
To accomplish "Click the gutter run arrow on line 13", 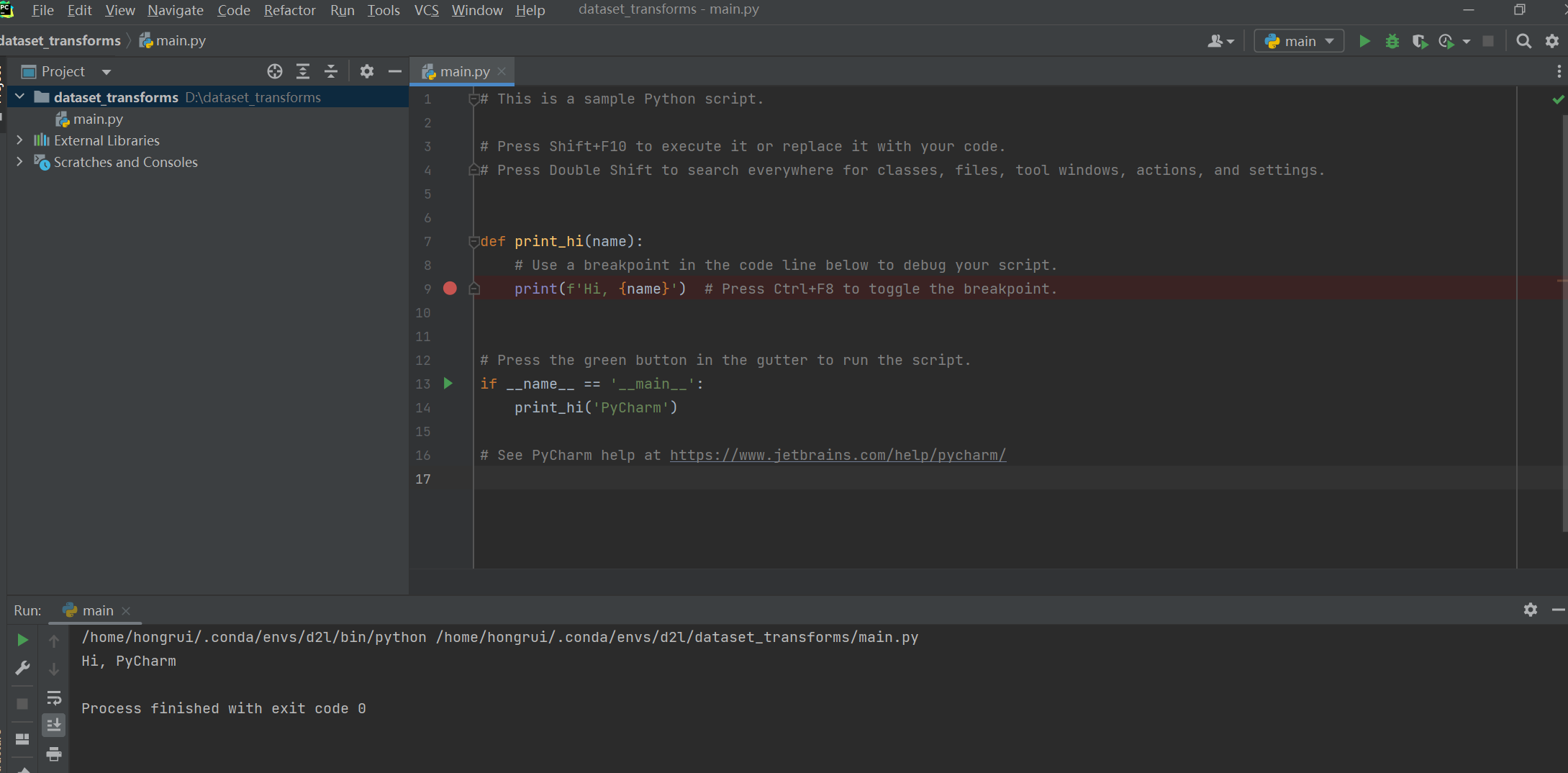I will (448, 384).
